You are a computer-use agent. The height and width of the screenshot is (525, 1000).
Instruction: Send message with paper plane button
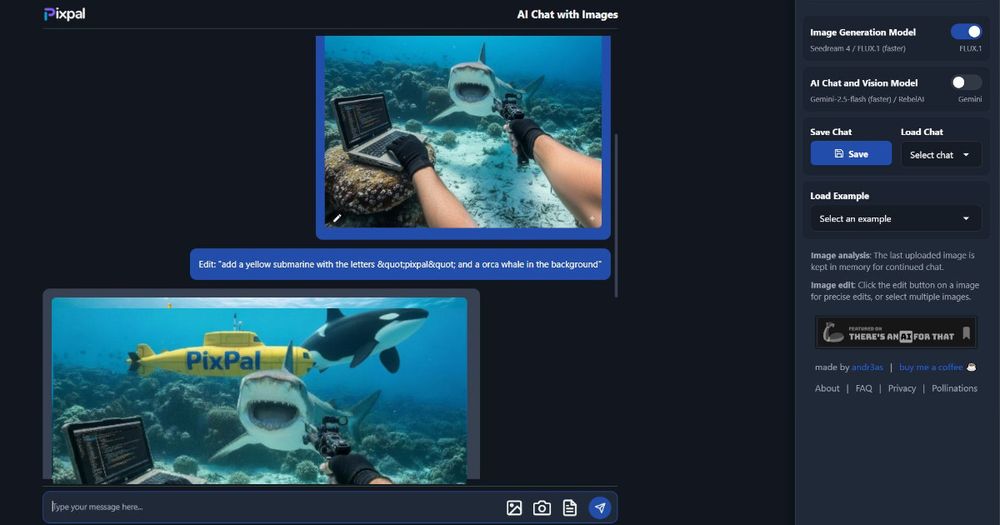coord(599,508)
